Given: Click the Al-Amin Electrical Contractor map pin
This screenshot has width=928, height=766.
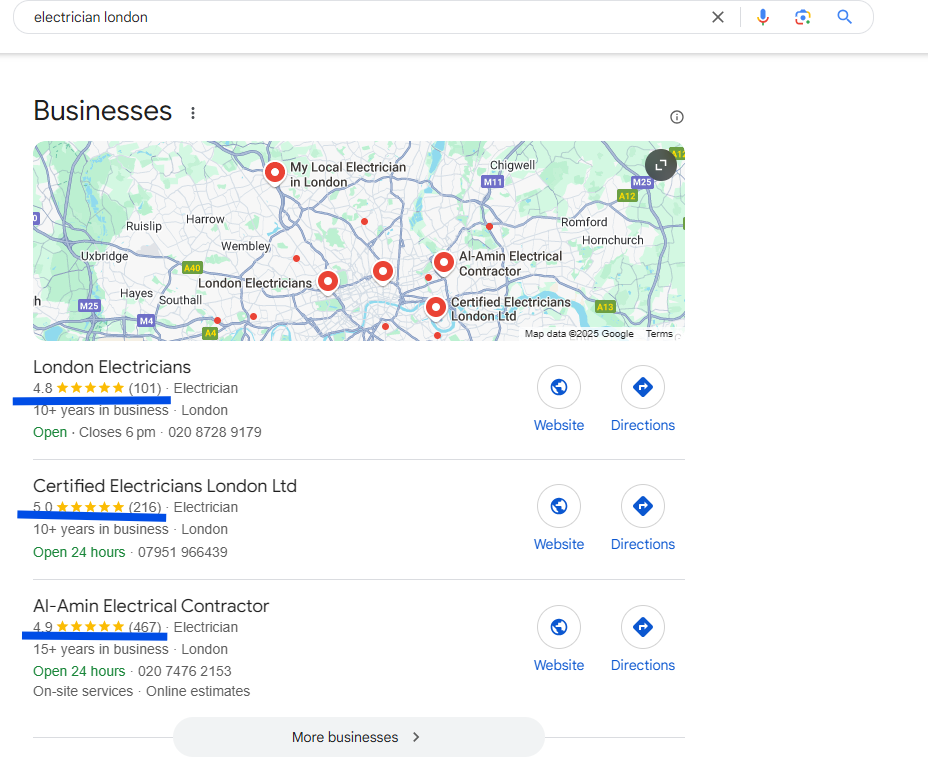Looking at the screenshot, I should click(443, 262).
